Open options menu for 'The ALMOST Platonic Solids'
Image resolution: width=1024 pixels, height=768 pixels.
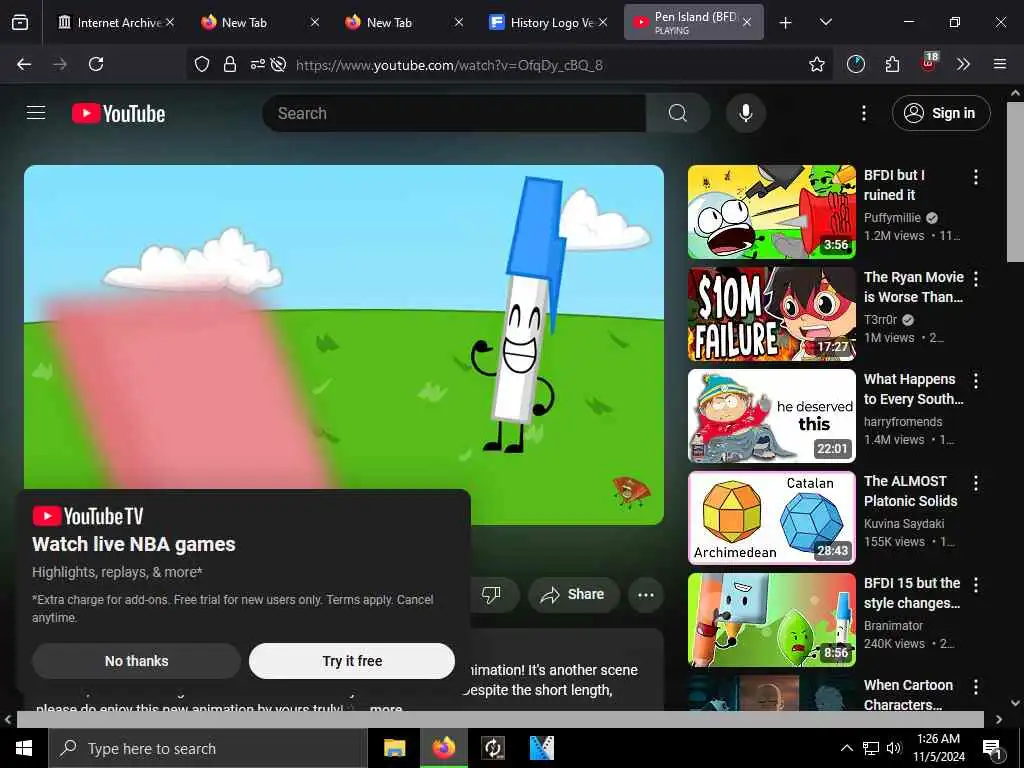(976, 483)
